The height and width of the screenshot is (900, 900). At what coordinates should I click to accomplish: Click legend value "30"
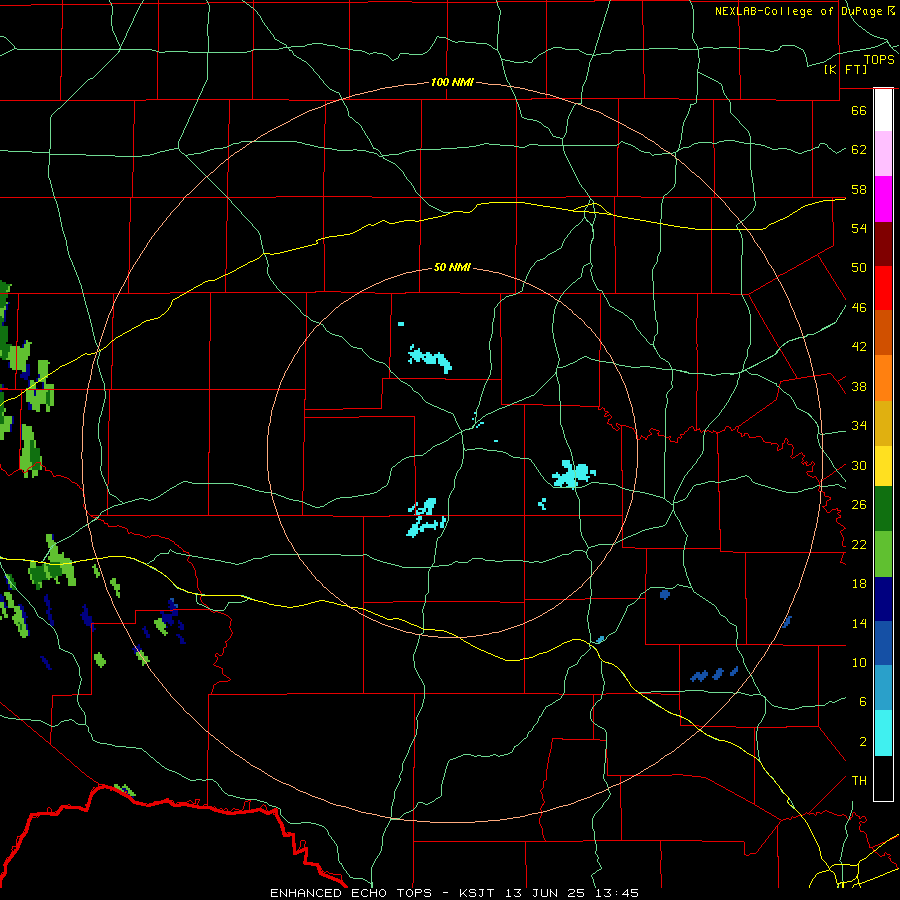859,465
